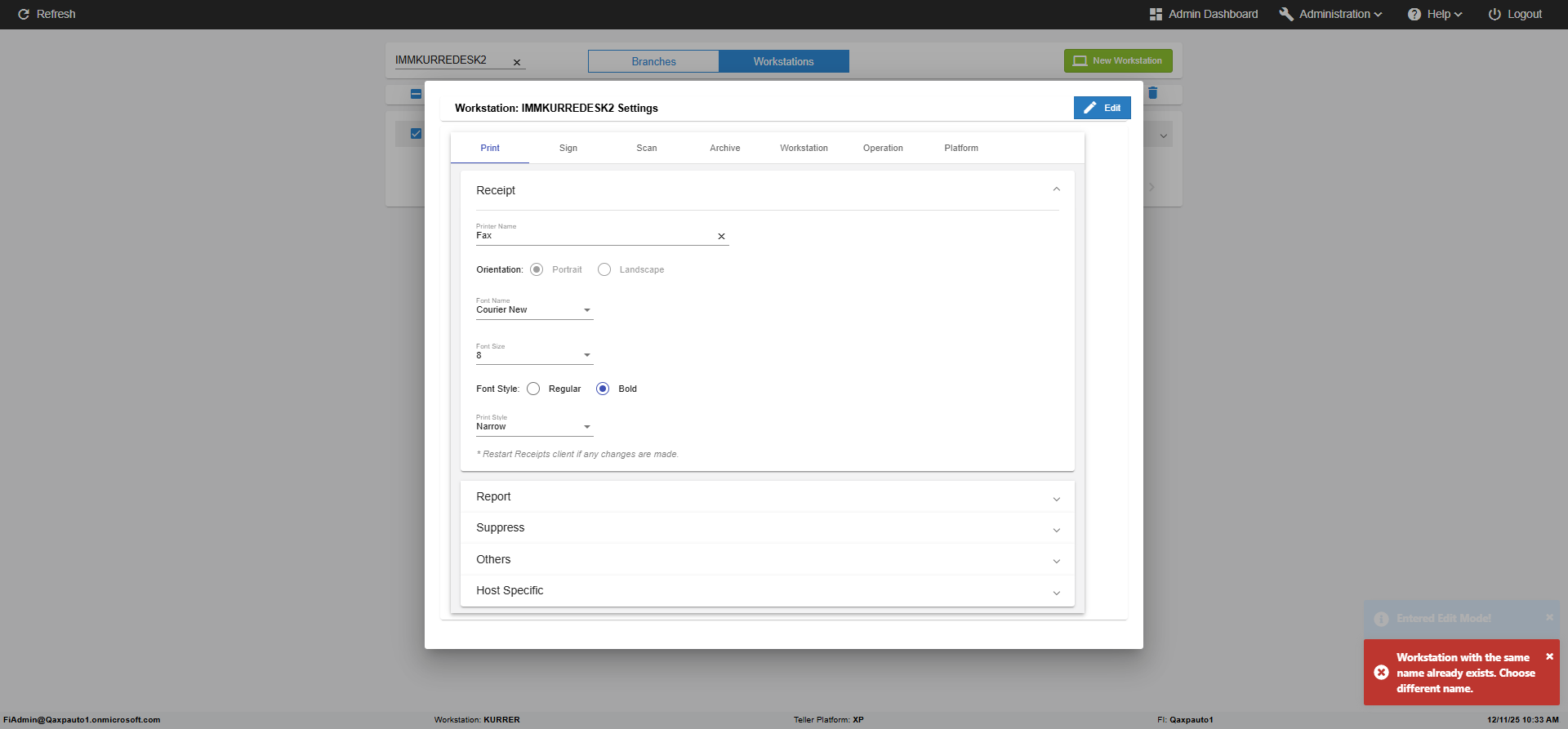Dismiss the workstation exists error toast
The image size is (1568, 729).
[x=1549, y=656]
